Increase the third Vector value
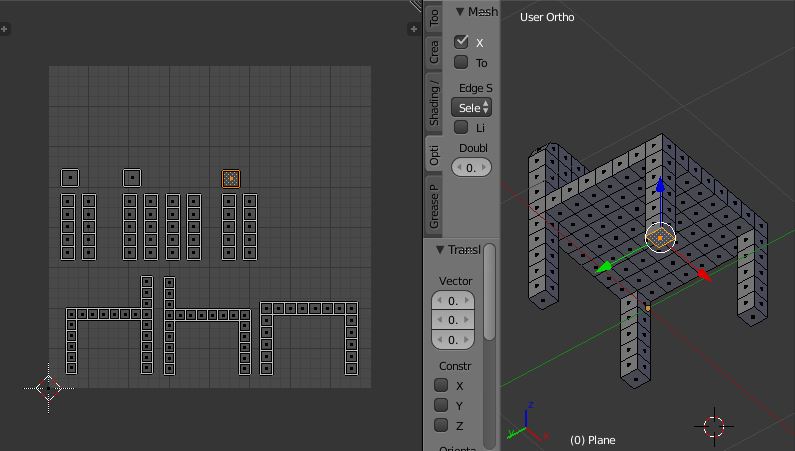This screenshot has width=795, height=451. [467, 340]
